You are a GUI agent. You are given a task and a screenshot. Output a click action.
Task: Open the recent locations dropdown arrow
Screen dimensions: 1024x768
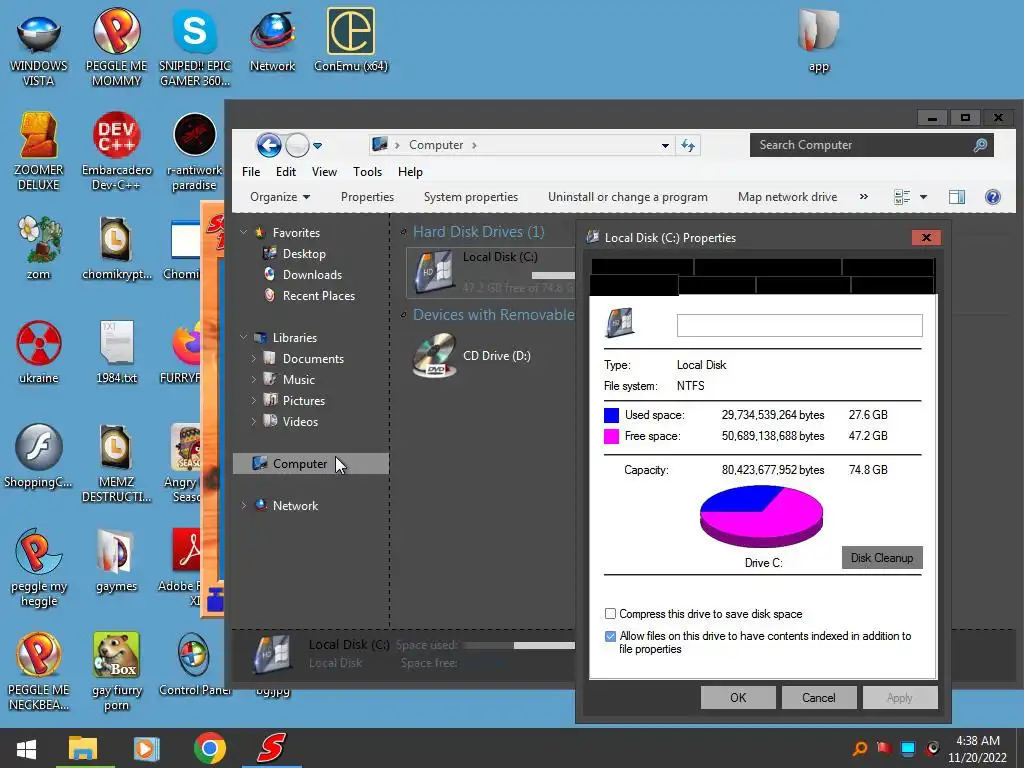coord(317,146)
